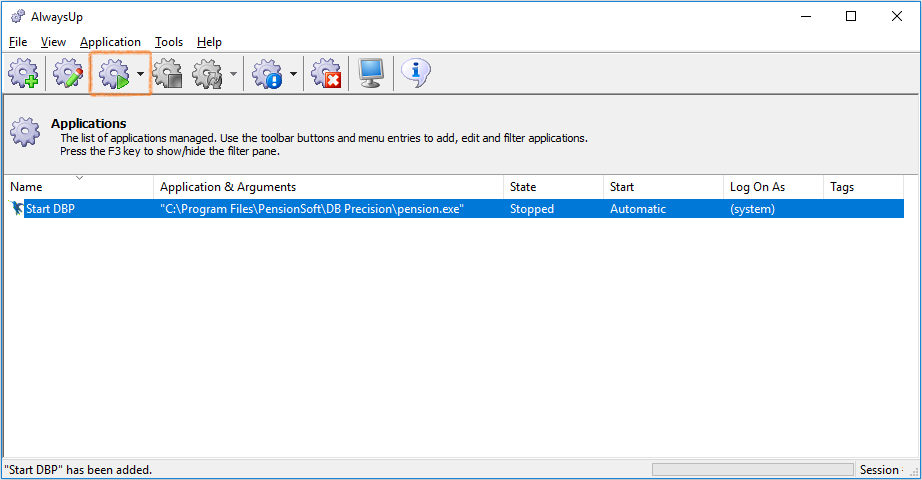
Task: Sort by Application & Arguments column header
Action: (328, 187)
